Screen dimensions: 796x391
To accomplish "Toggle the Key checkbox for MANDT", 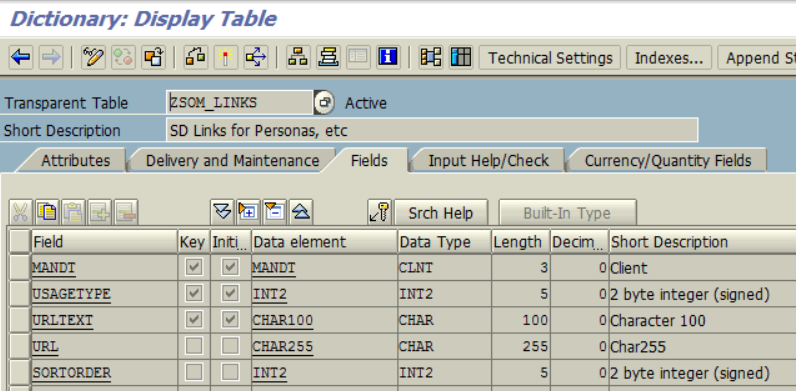I will pos(193,267).
